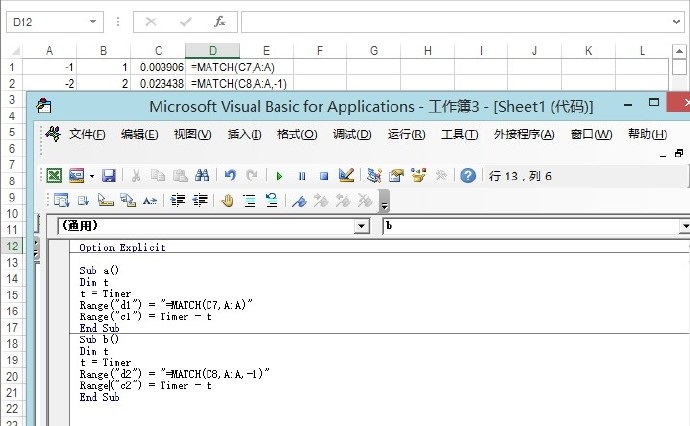690x426 pixels.
Task: Click the Toolbox hammer-wrench icon
Action: [x=440, y=176]
